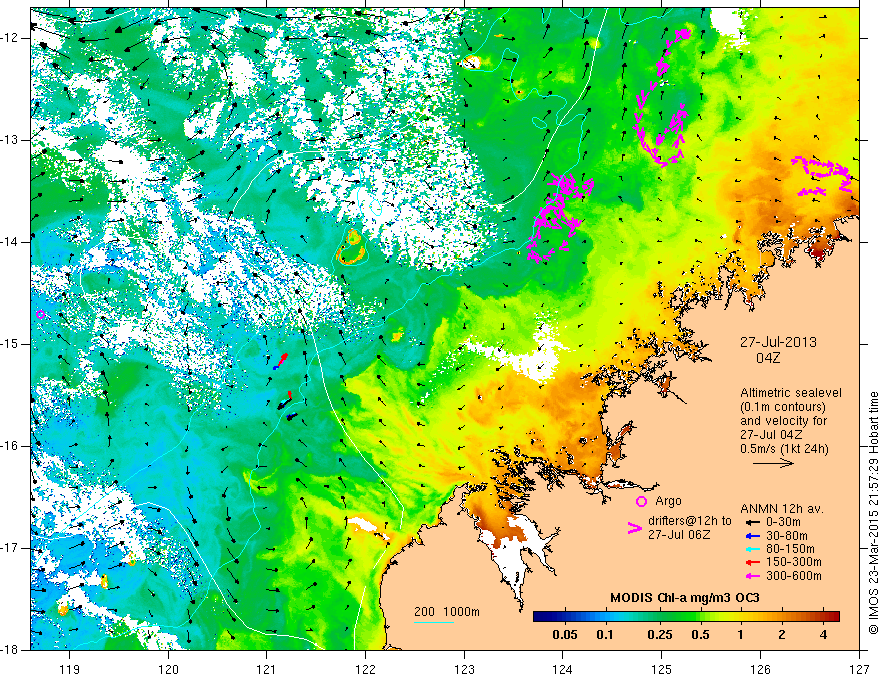Click the date label 27-Jul-2013

click(778, 342)
